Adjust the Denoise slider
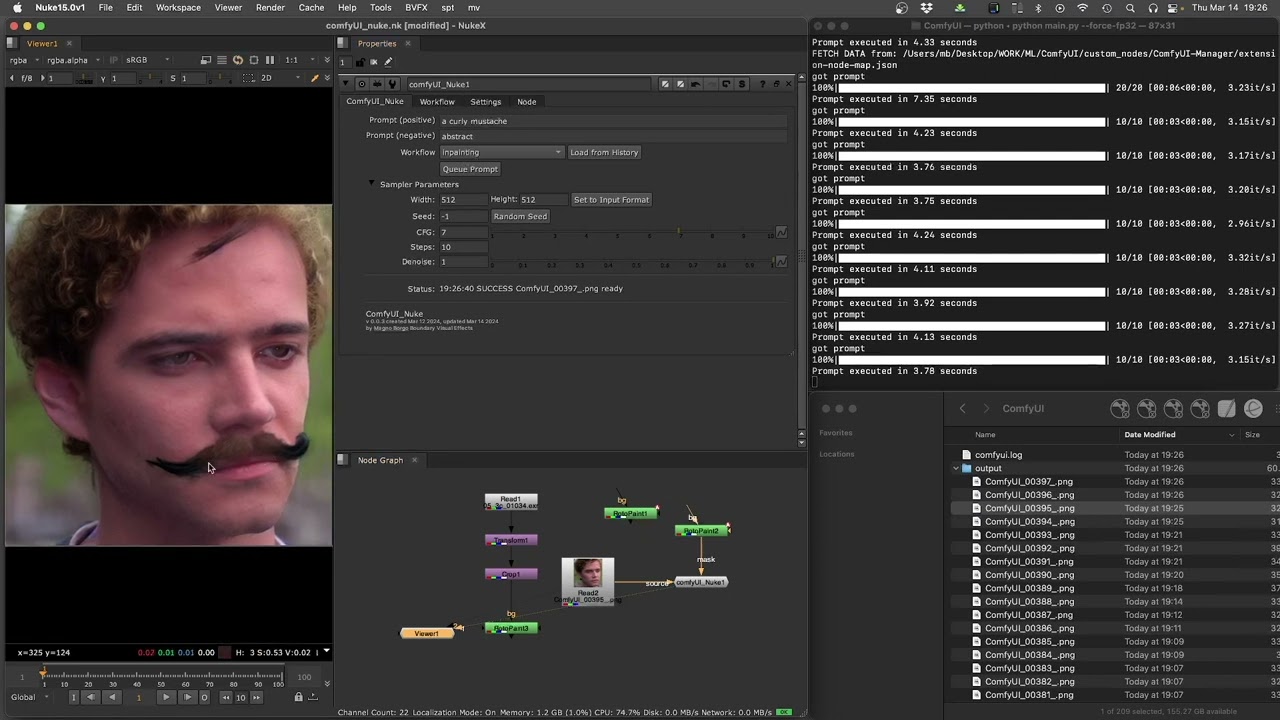 (632, 262)
